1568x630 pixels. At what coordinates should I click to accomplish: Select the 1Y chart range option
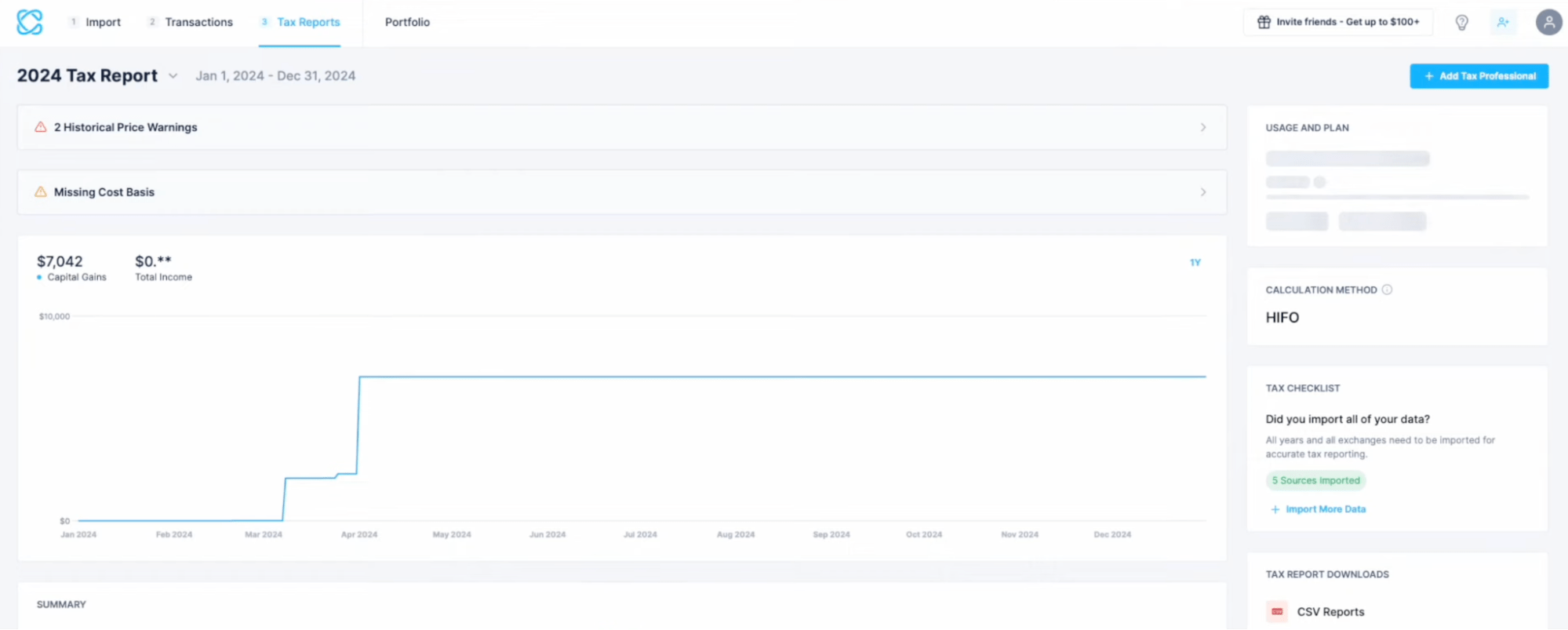click(1195, 262)
